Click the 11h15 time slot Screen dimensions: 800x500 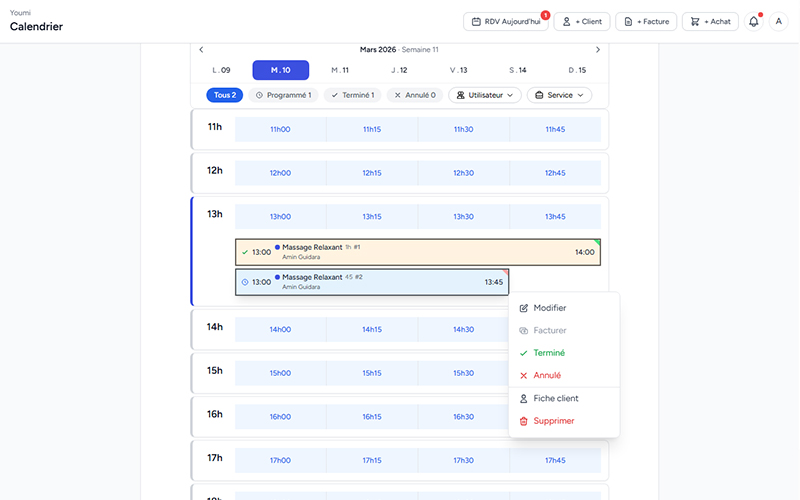(372, 129)
